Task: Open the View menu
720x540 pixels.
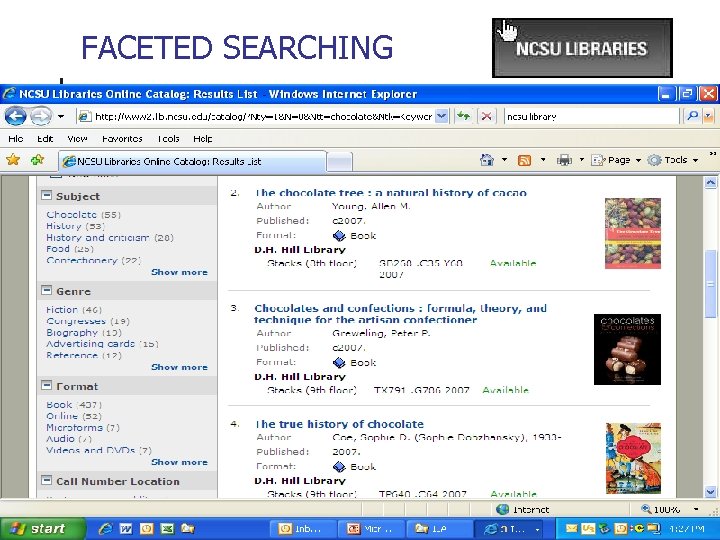Action: (x=77, y=139)
